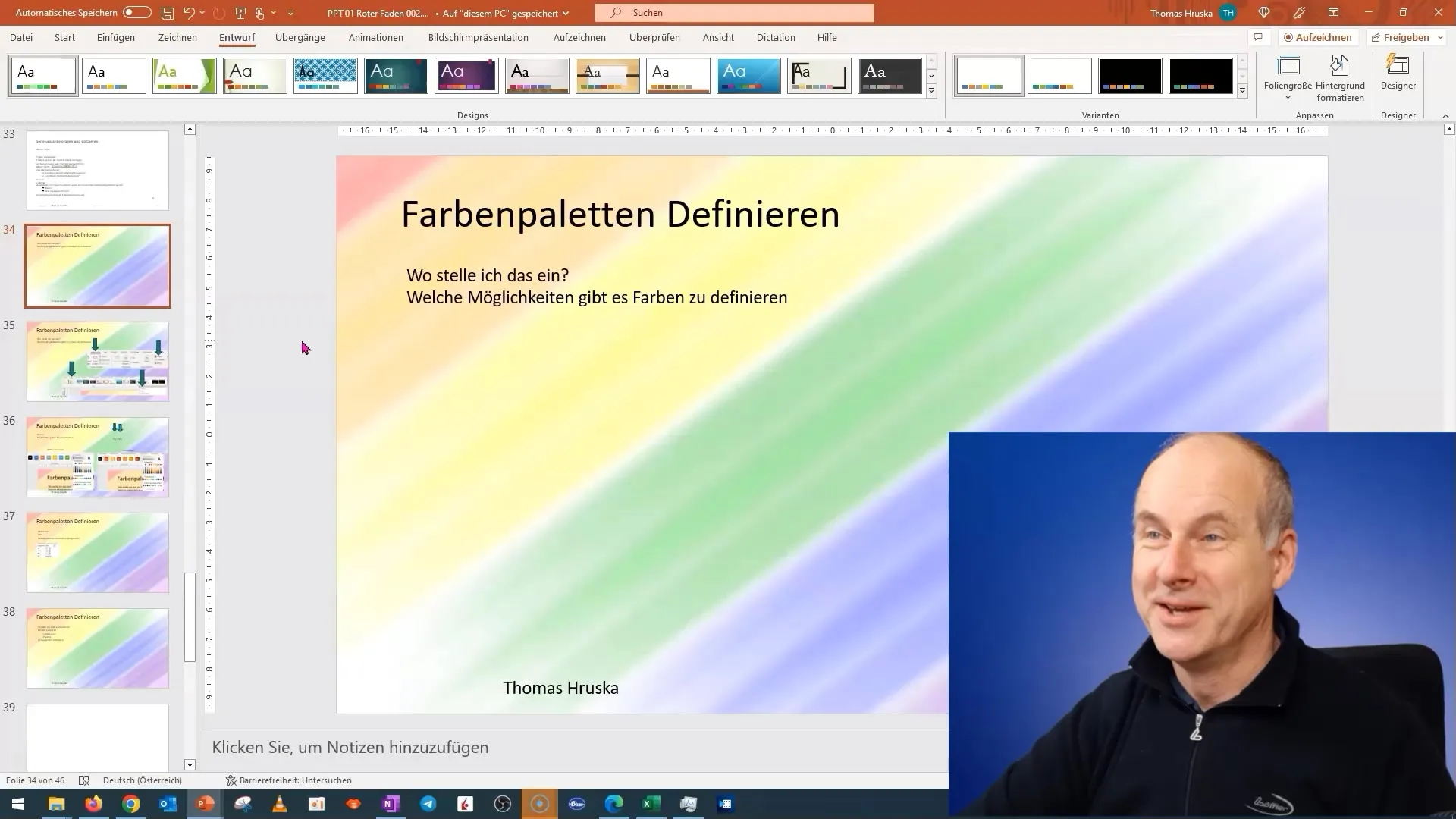Switch to the Start tab
1456x819 pixels.
pos(64,37)
